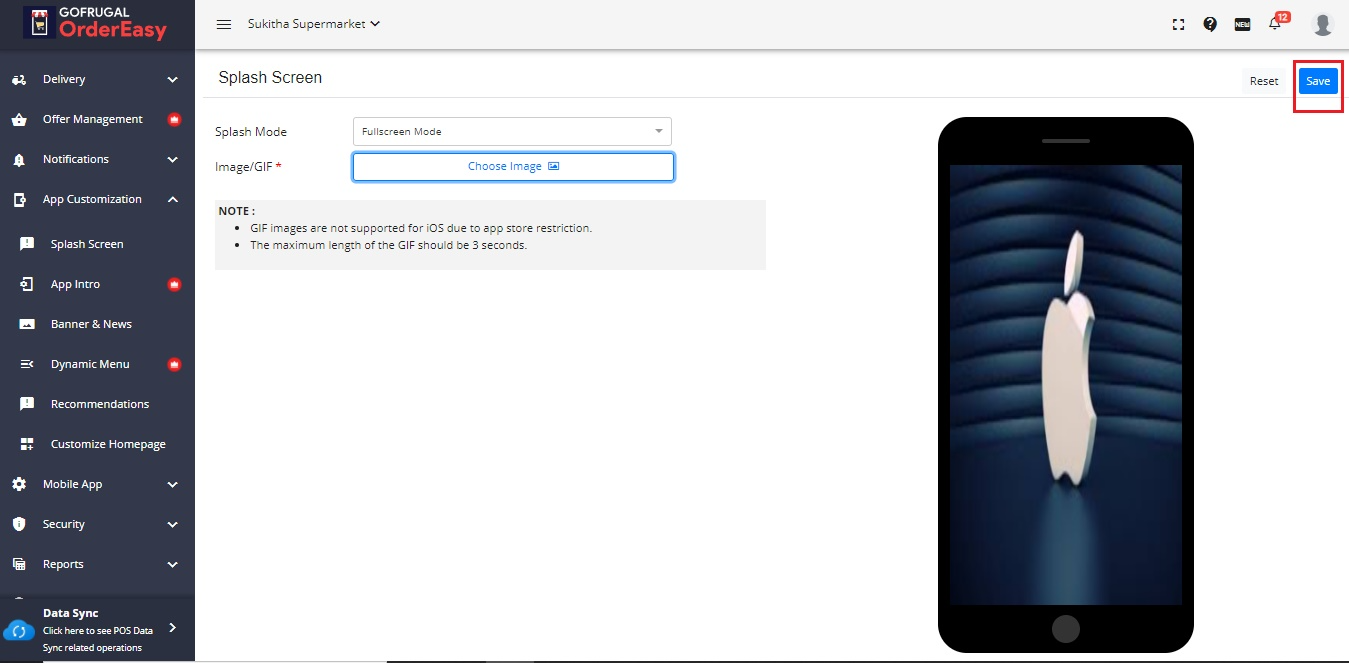This screenshot has height=663, width=1349.
Task: Click the Customize Homepage grid icon
Action: [27, 444]
